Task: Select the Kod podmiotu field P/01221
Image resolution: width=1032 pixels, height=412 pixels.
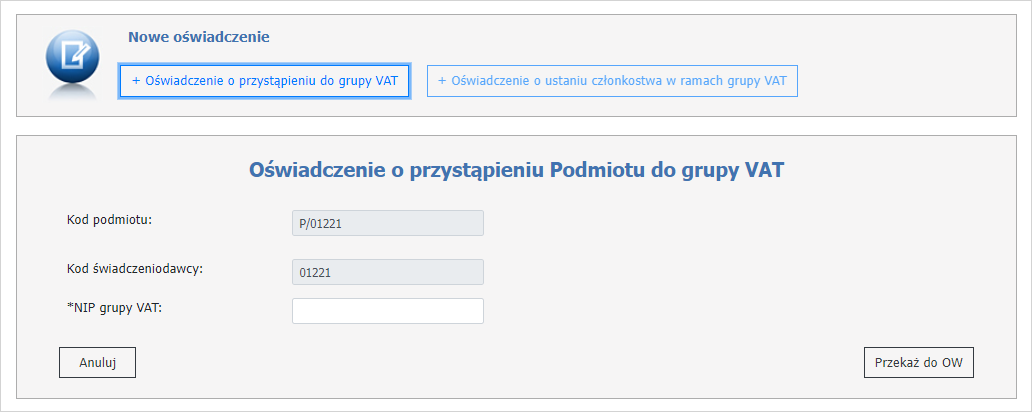Action: click(387, 223)
